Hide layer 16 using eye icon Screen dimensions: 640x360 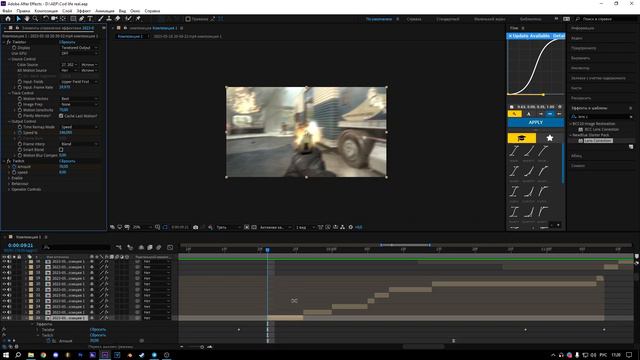(x=4, y=262)
